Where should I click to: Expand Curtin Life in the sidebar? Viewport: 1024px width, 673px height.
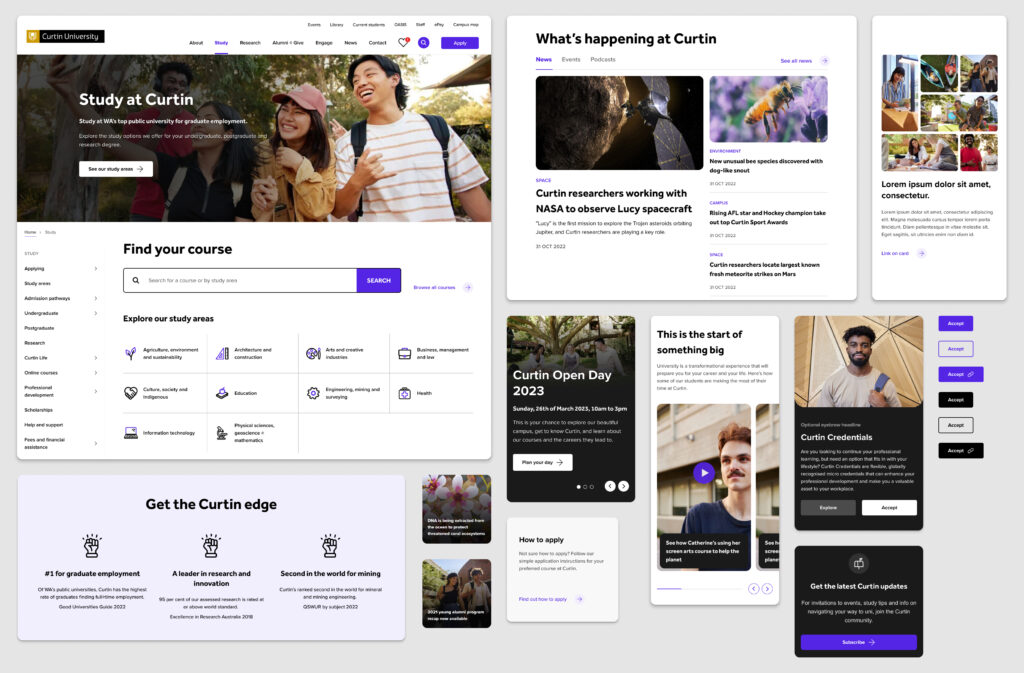point(96,358)
